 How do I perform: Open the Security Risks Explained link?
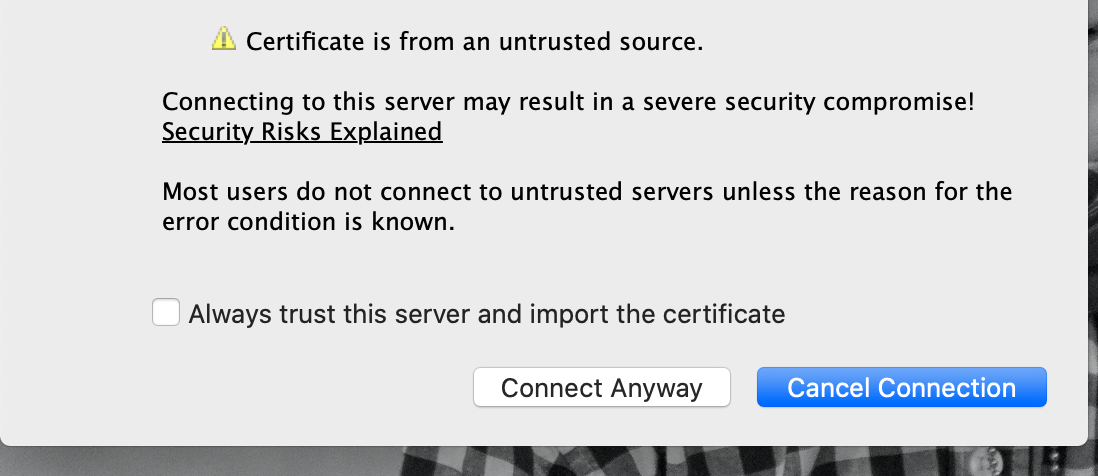click(x=302, y=132)
